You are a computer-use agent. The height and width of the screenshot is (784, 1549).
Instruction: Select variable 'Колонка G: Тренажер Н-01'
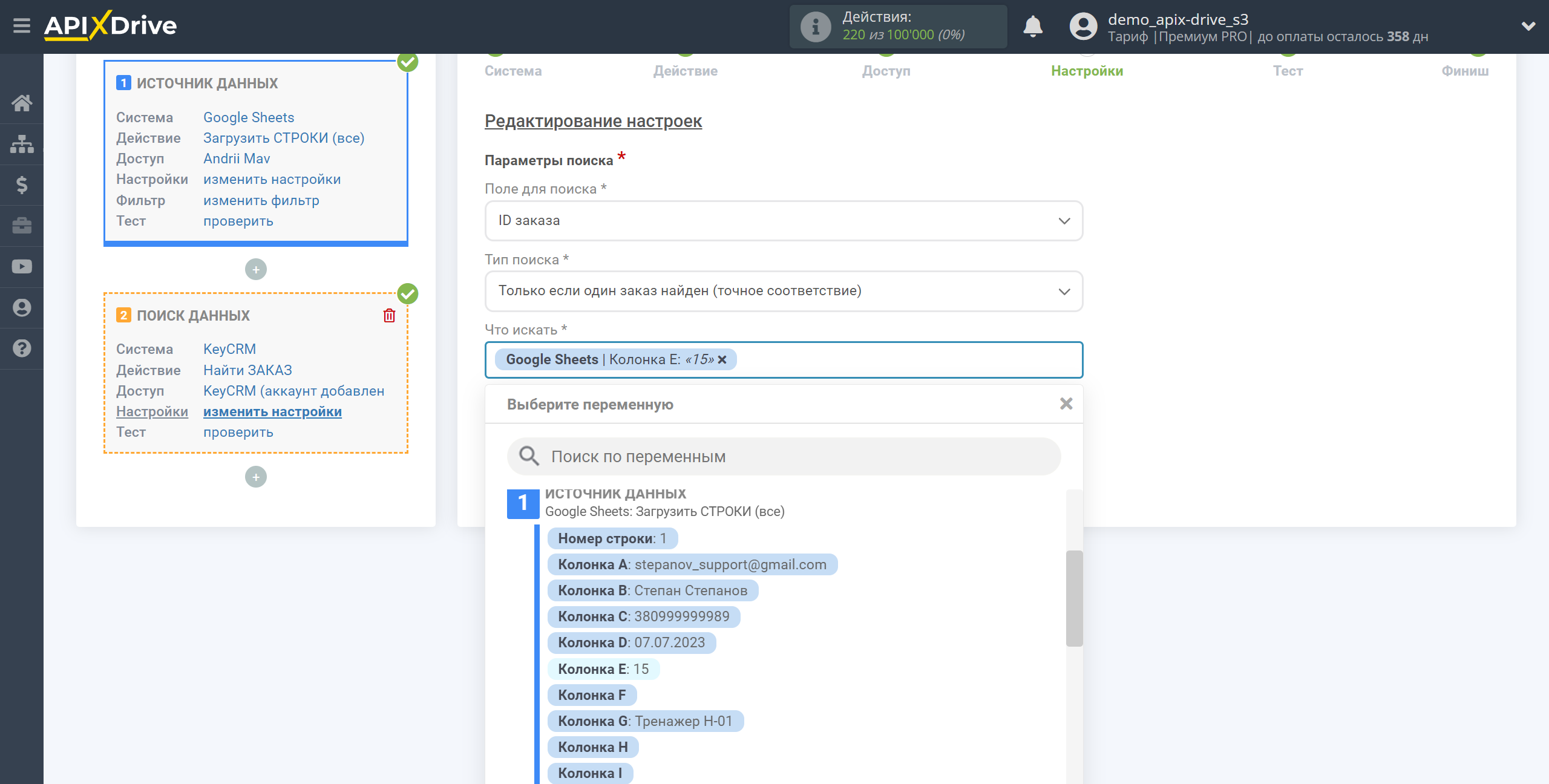coord(645,721)
